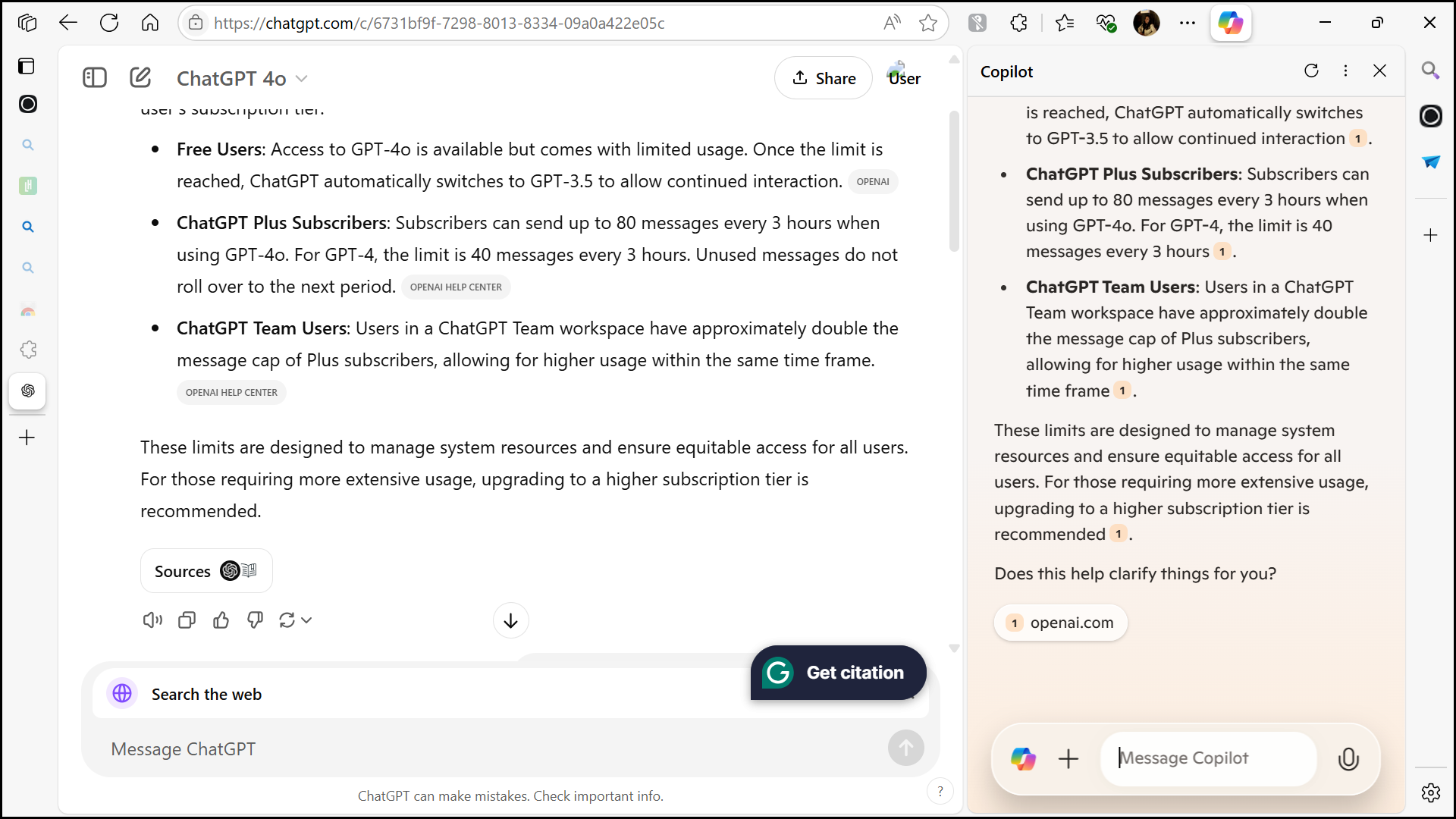Open the openai.com source link
The width and height of the screenshot is (1456, 819).
1060,623
